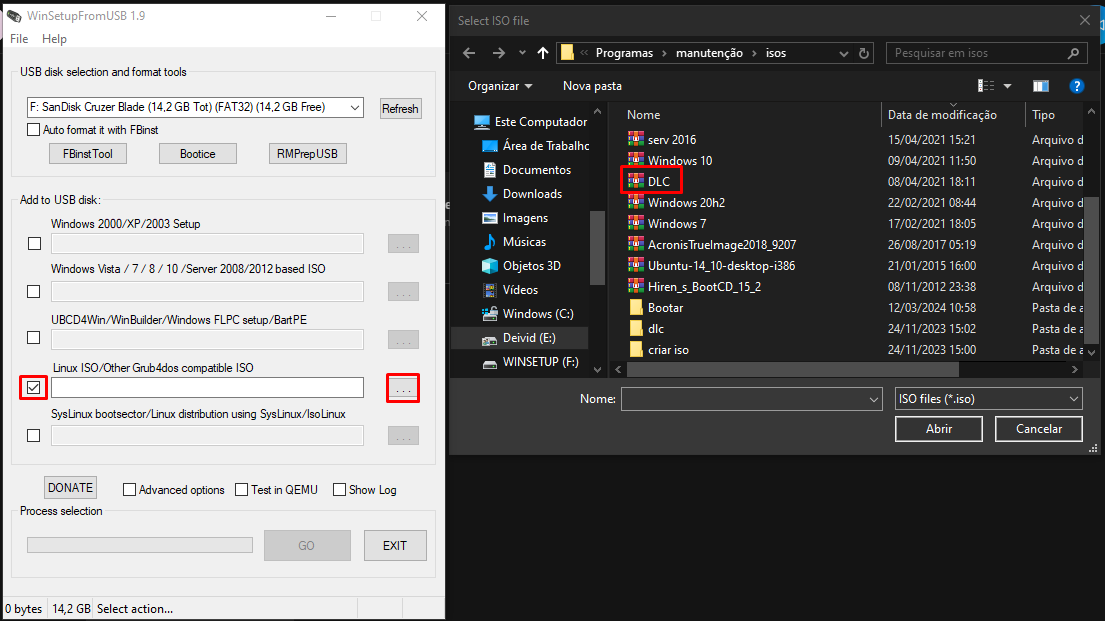Image resolution: width=1105 pixels, height=621 pixels.
Task: Click Programas breadcrumb chevron
Action: coord(664,53)
